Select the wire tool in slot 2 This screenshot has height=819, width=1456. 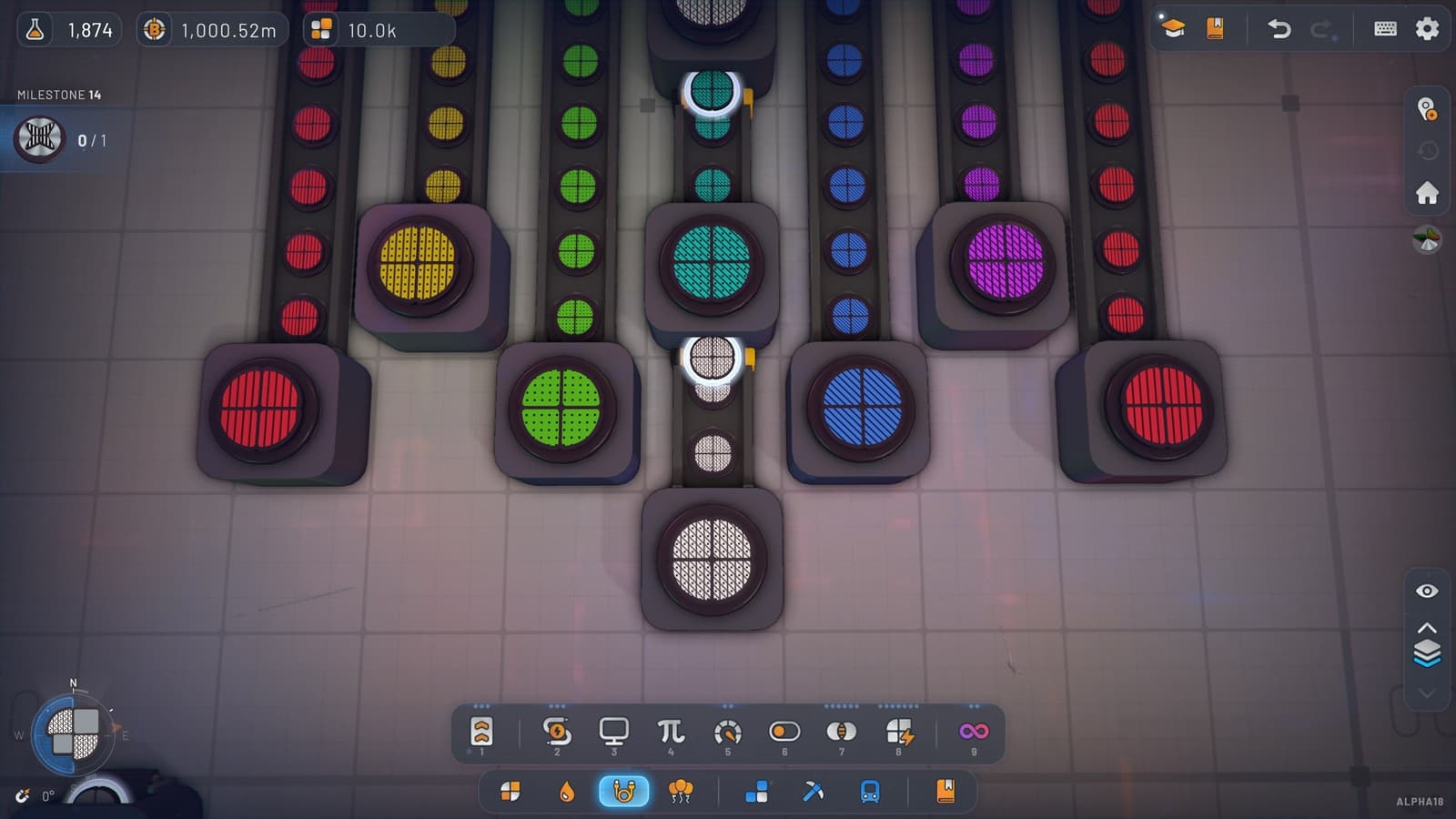(x=557, y=731)
